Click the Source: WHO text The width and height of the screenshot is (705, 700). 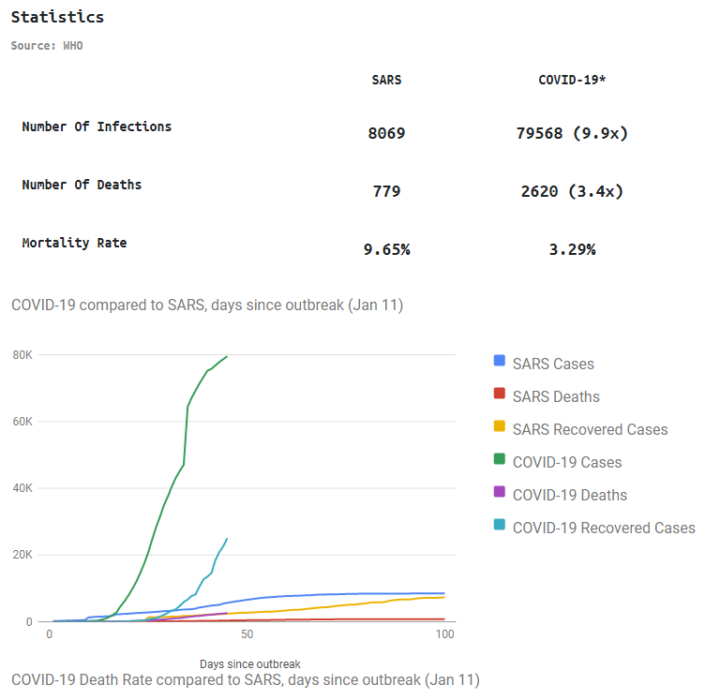click(46, 46)
